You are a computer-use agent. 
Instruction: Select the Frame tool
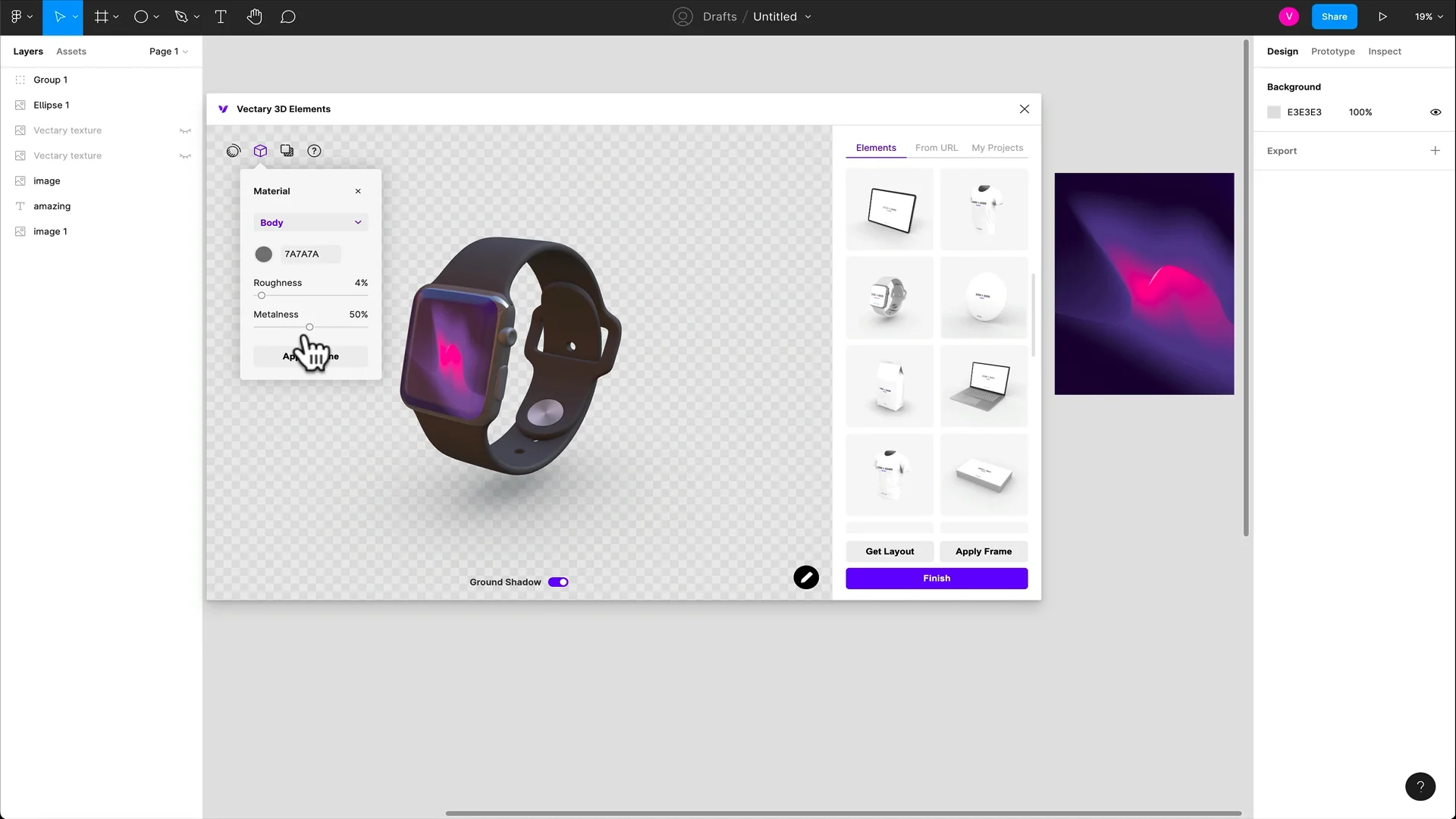tap(102, 17)
